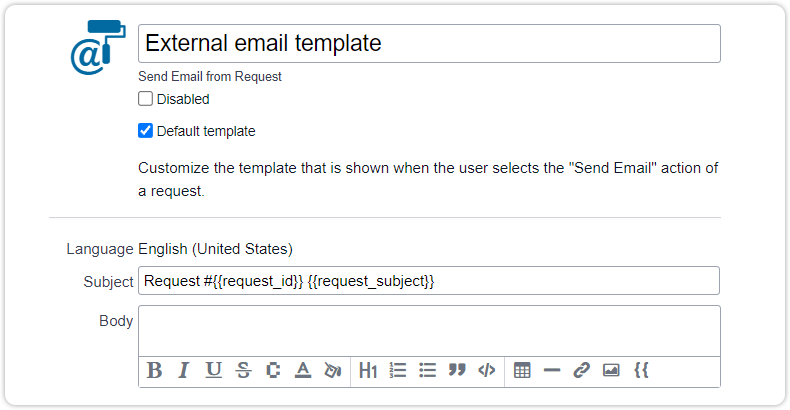
Task: Click the English (United States) language text
Action: pyautogui.click(x=215, y=249)
